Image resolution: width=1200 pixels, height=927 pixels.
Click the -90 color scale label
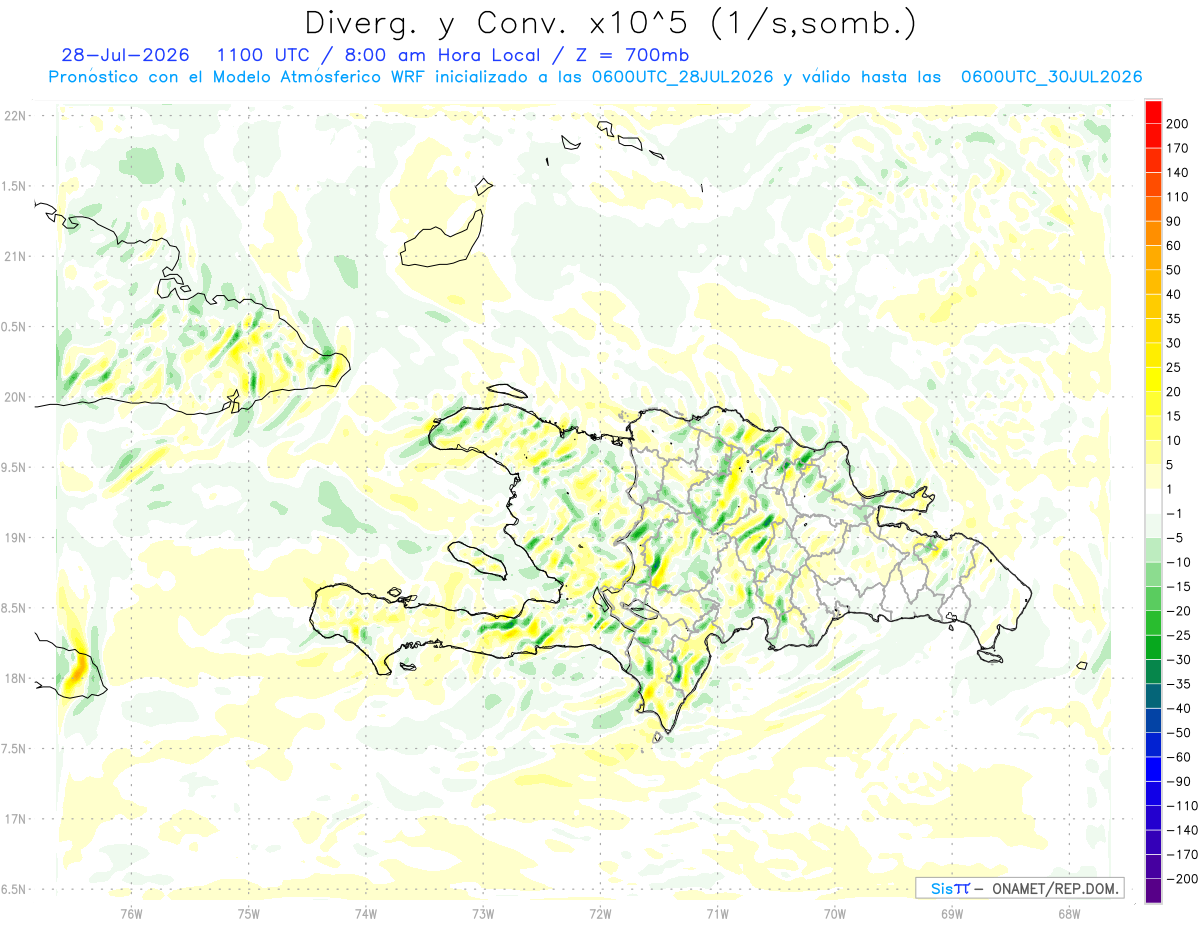[1181, 781]
